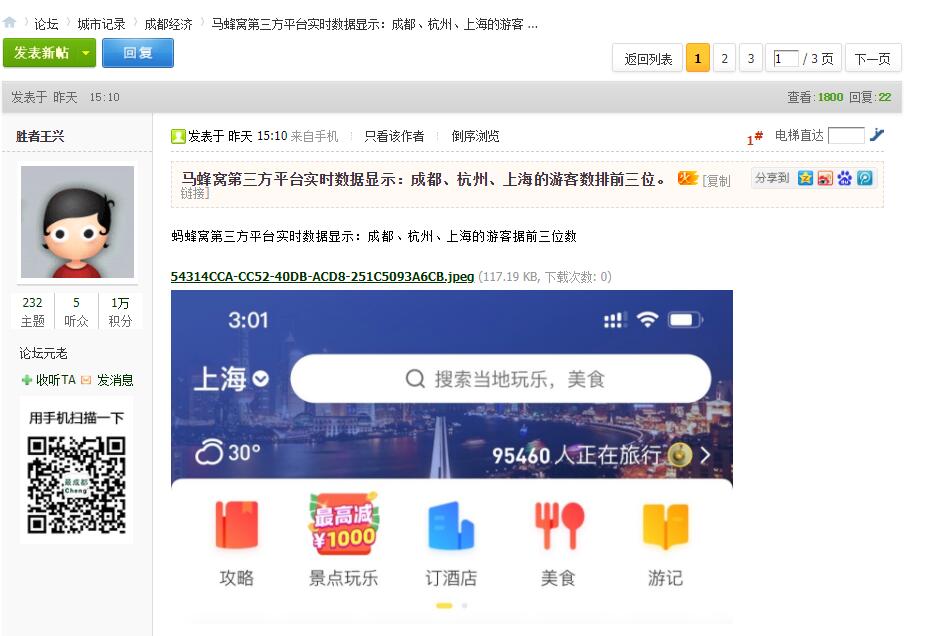Viewport: 925px width, 636px height.
Task: Filter posts with 只看该作者
Action: (393, 136)
